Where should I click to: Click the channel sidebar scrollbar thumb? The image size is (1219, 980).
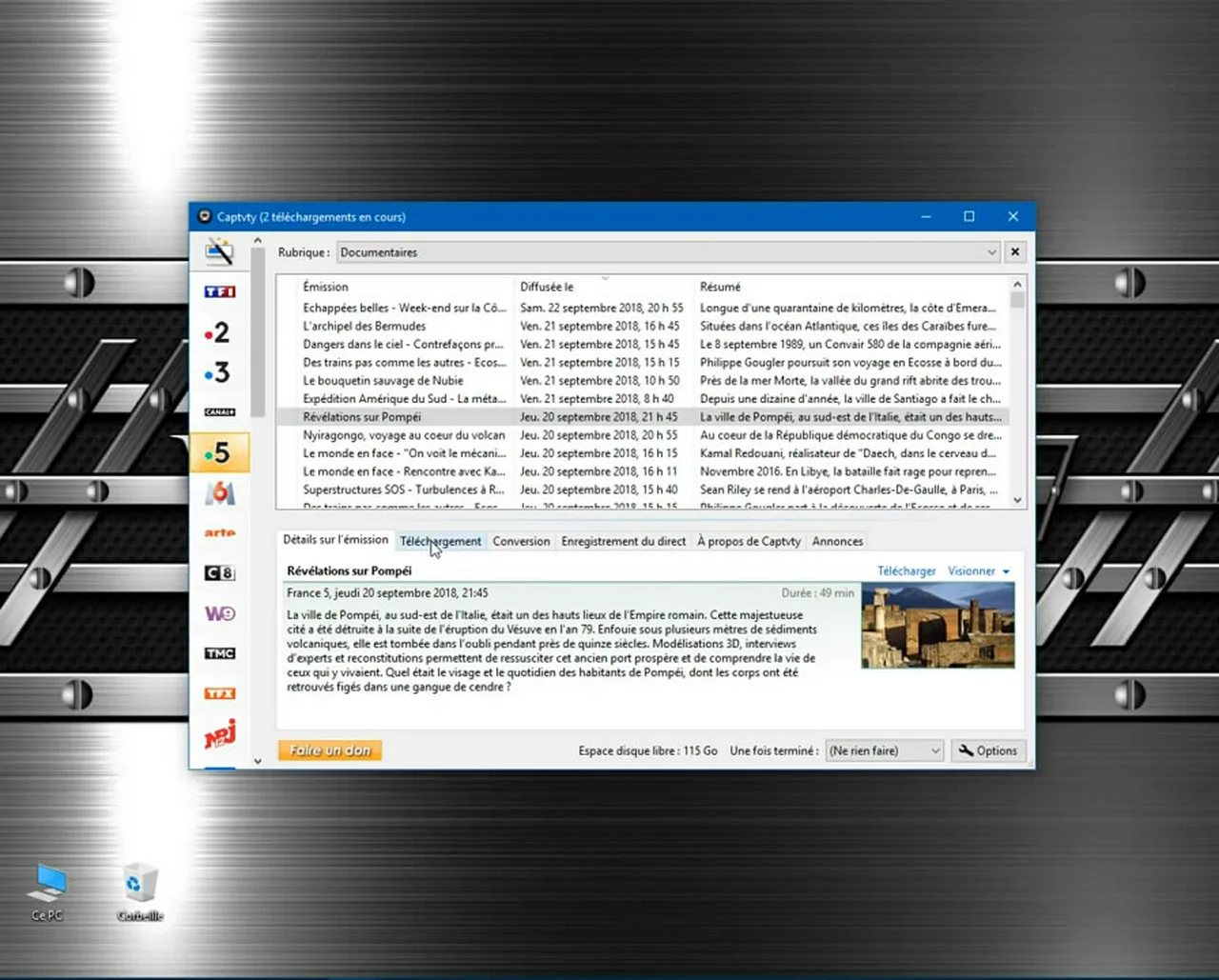[x=257, y=333]
